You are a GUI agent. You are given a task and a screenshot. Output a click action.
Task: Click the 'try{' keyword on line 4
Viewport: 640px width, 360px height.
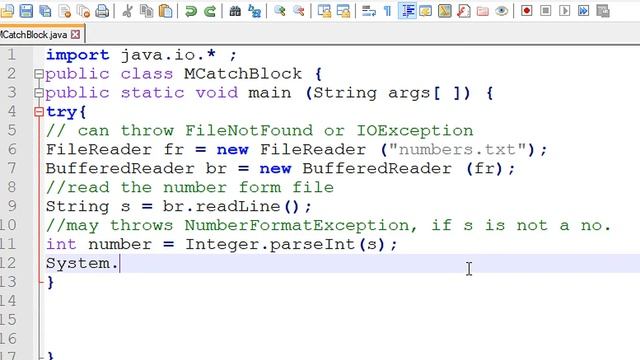click(66, 112)
